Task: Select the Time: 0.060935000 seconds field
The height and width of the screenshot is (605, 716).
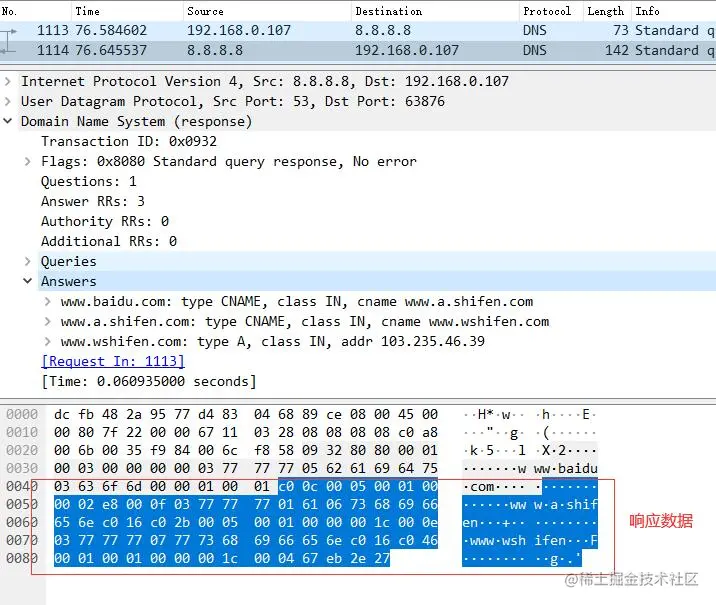Action: pos(149,382)
